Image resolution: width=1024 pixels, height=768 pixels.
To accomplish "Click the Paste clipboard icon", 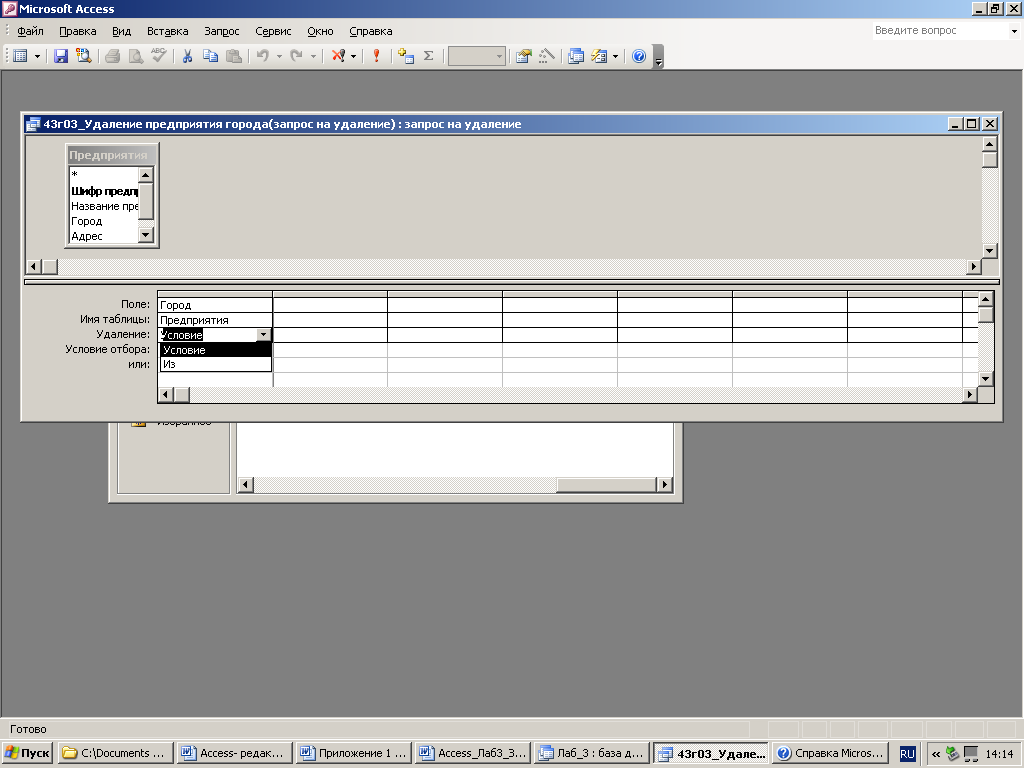I will (x=234, y=56).
